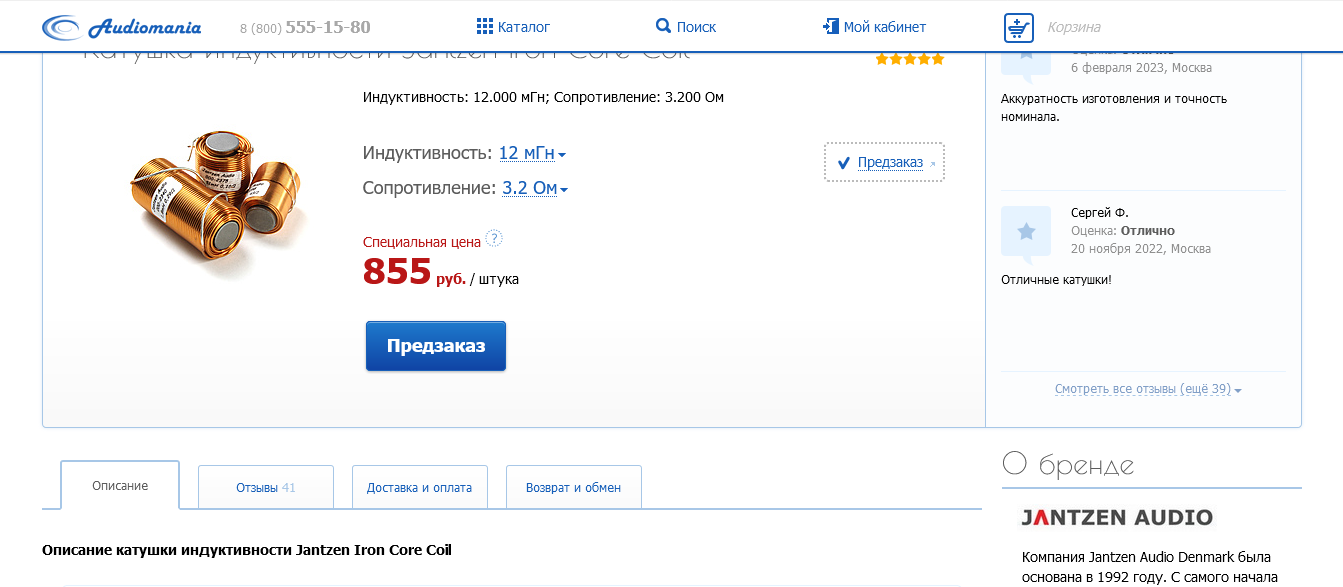Toggle the Предзаказ checkmark filter
Screen dimensions: 1343x587
click(x=844, y=163)
